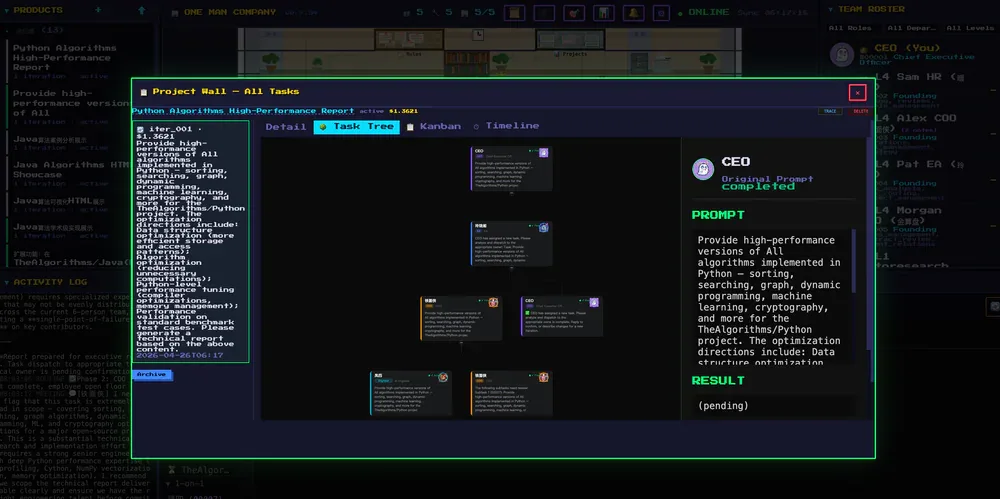Select Alex COO in Team Roster
The height and width of the screenshot is (499, 1000).
[916, 118]
